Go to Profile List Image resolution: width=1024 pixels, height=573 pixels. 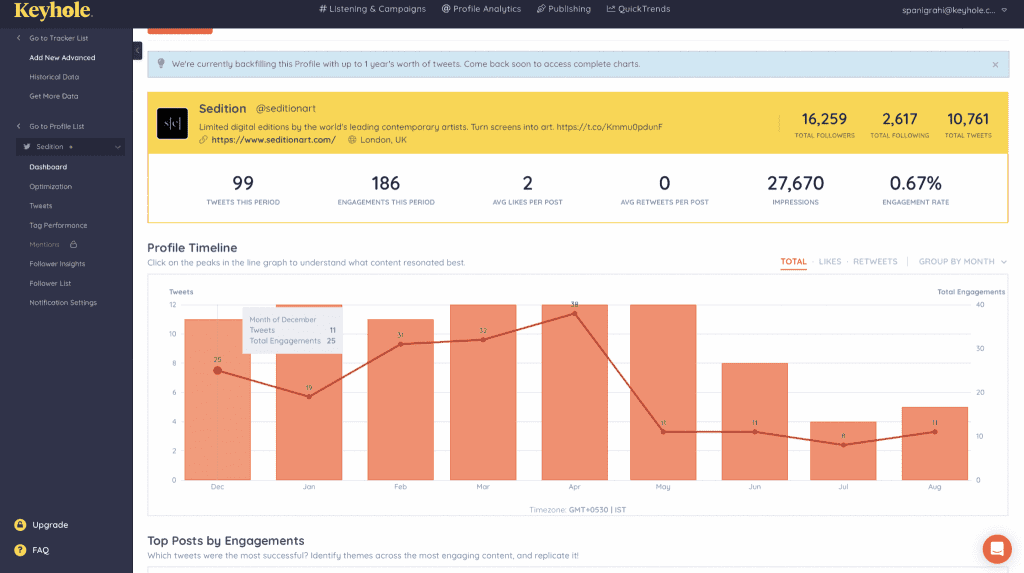(x=56, y=126)
